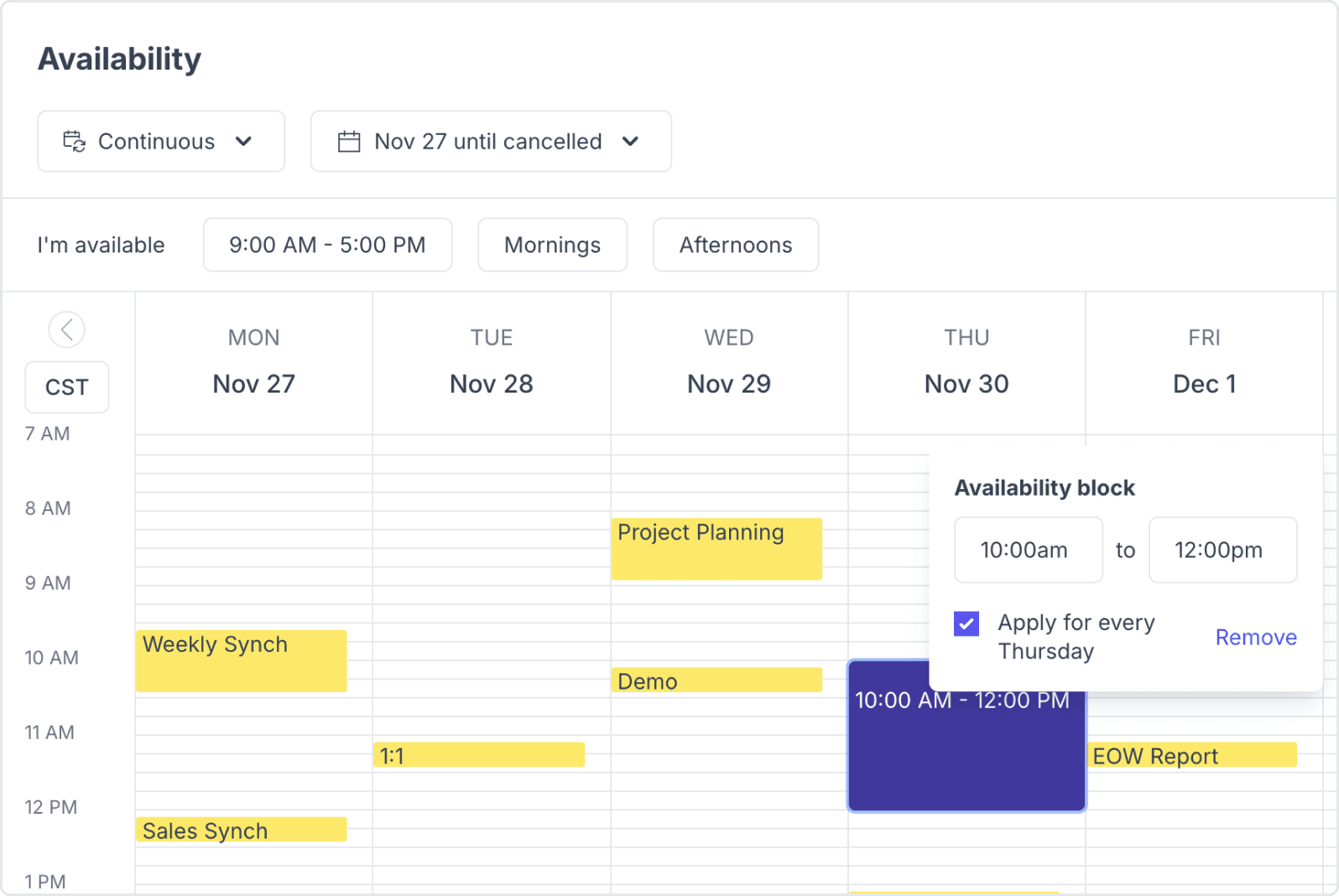Click the THU Nov 30 column header

(966, 362)
